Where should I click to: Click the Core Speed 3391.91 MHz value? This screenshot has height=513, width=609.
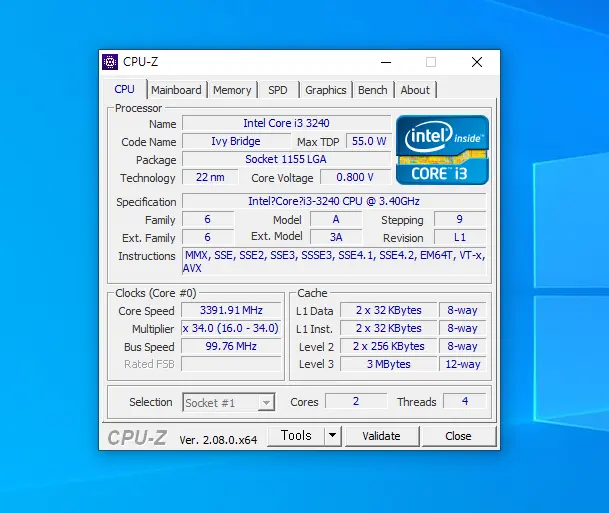point(231,310)
